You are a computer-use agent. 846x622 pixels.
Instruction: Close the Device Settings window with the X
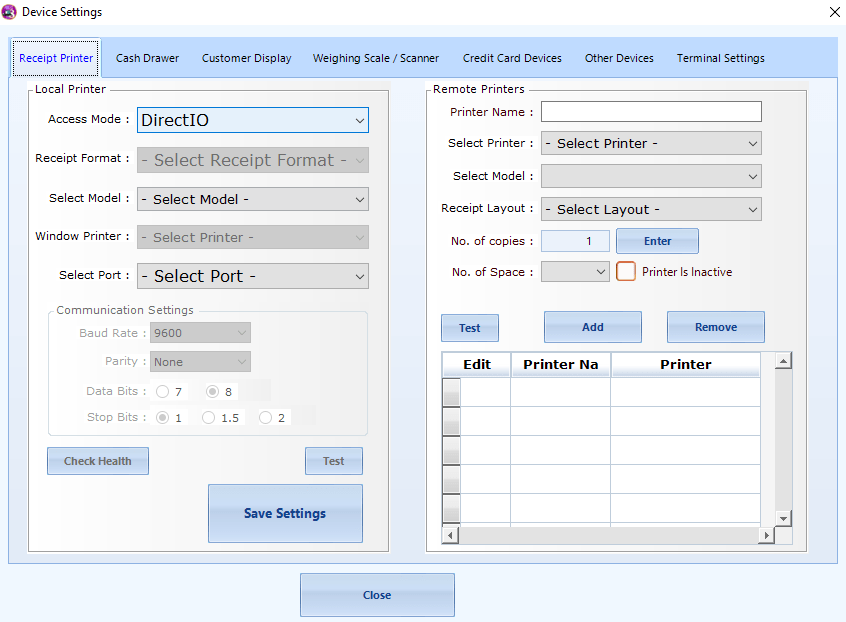(834, 12)
